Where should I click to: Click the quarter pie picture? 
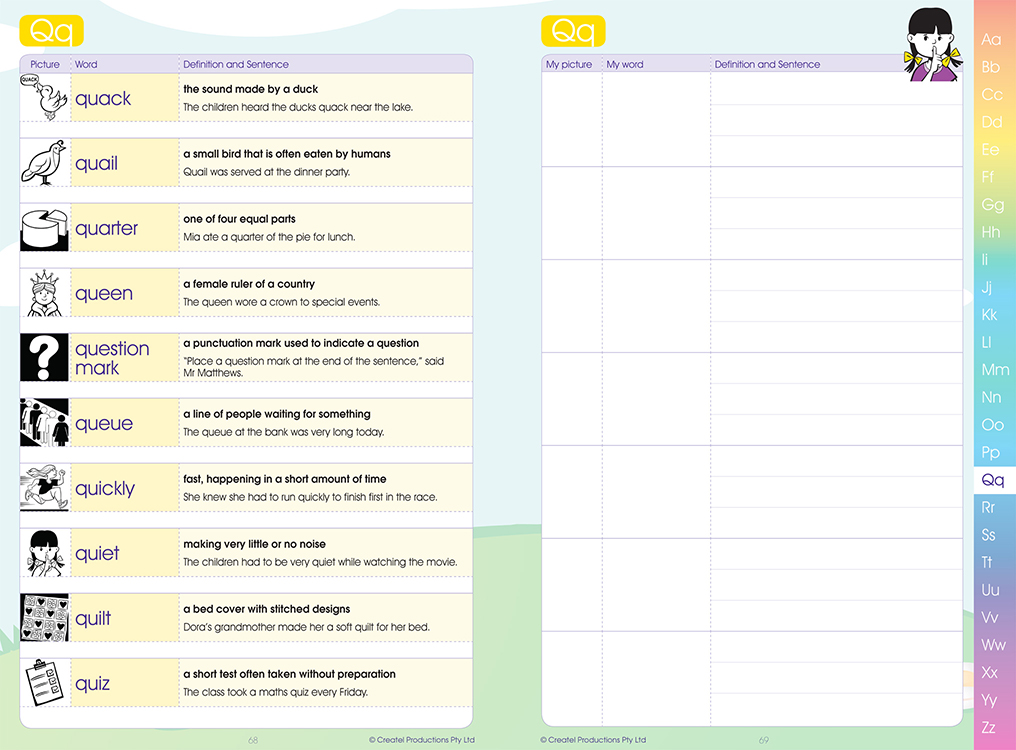click(44, 228)
